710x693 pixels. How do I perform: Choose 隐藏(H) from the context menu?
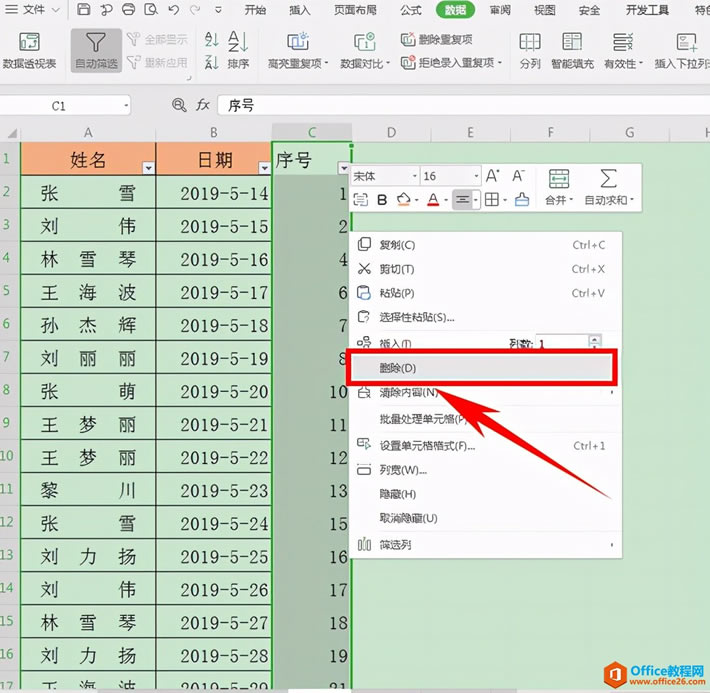pos(486,494)
